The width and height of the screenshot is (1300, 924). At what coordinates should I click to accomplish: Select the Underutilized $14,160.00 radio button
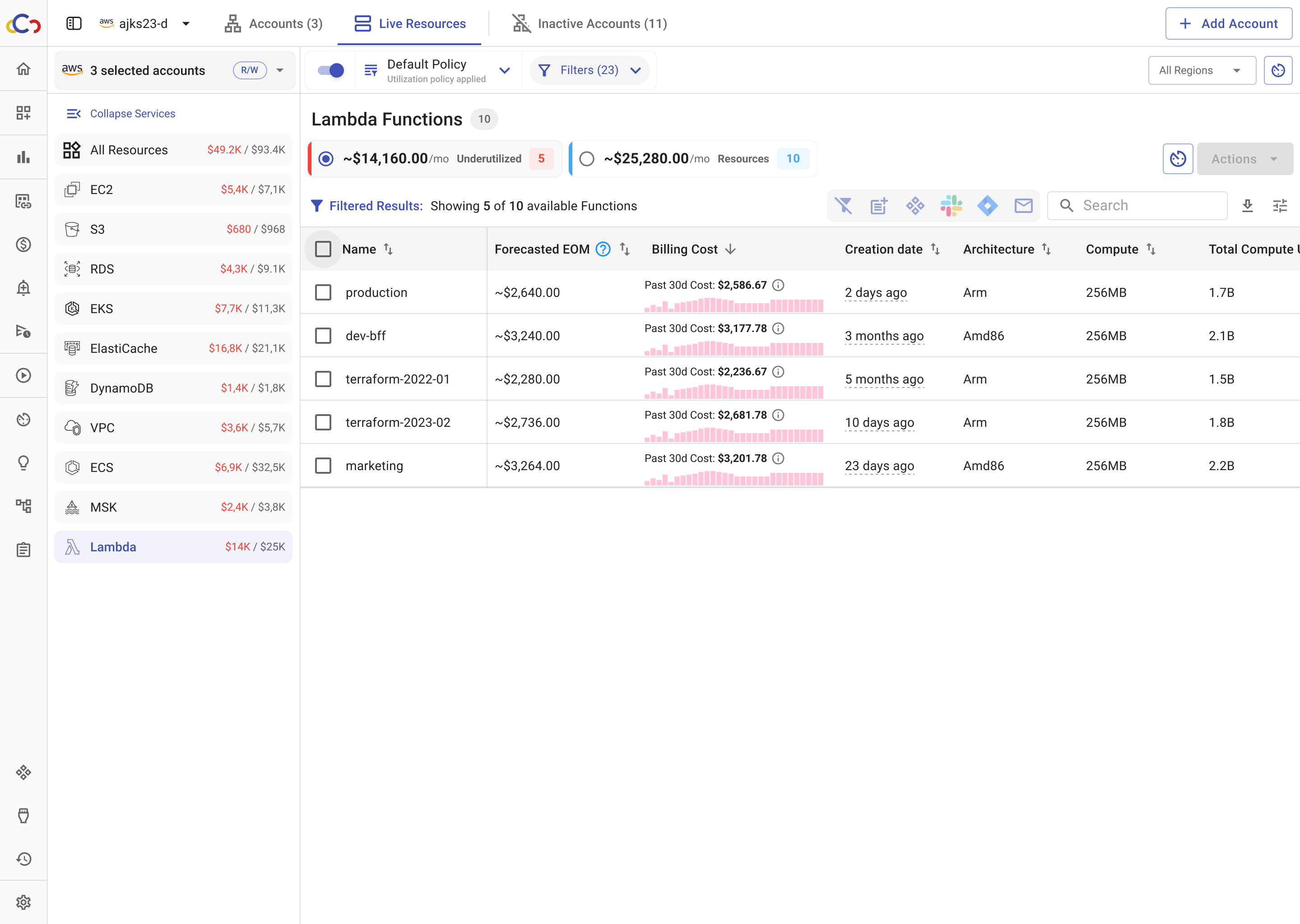[325, 159]
